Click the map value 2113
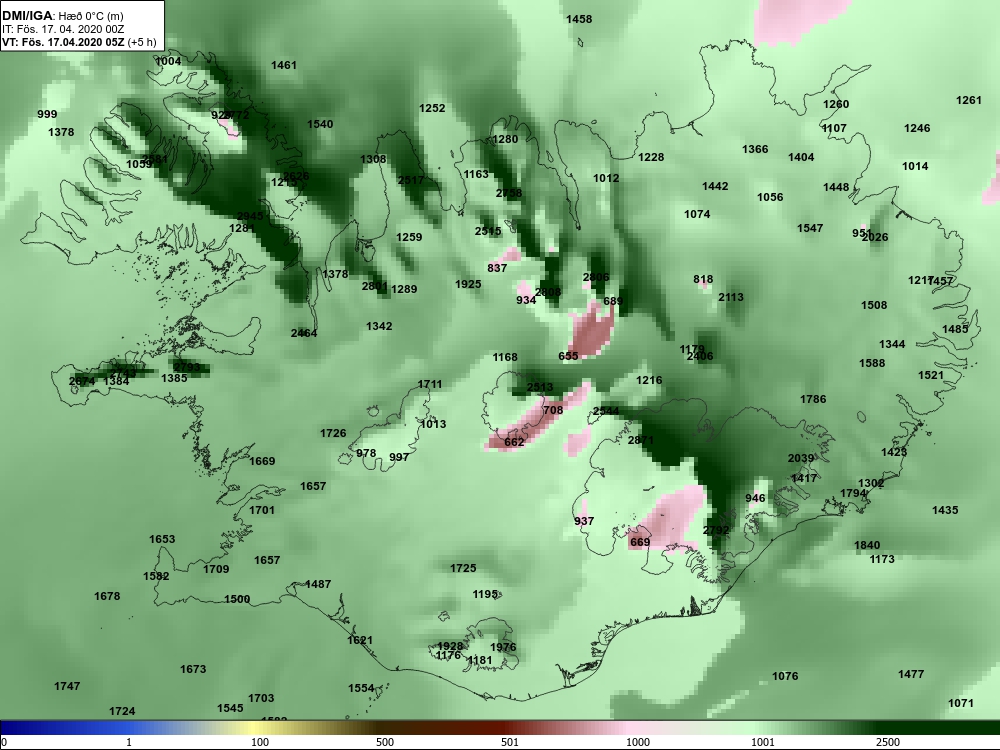 coord(731,297)
